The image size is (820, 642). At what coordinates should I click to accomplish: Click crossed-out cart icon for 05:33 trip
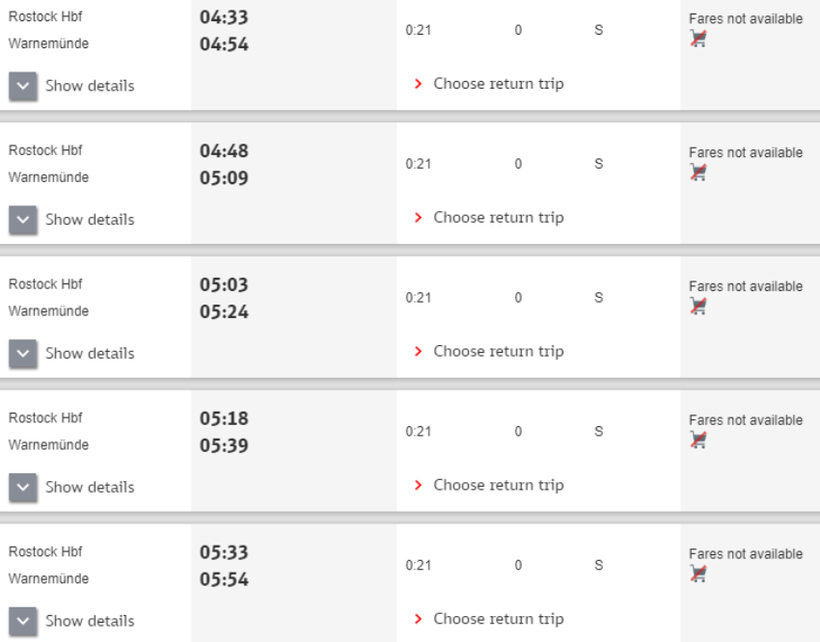(x=698, y=574)
